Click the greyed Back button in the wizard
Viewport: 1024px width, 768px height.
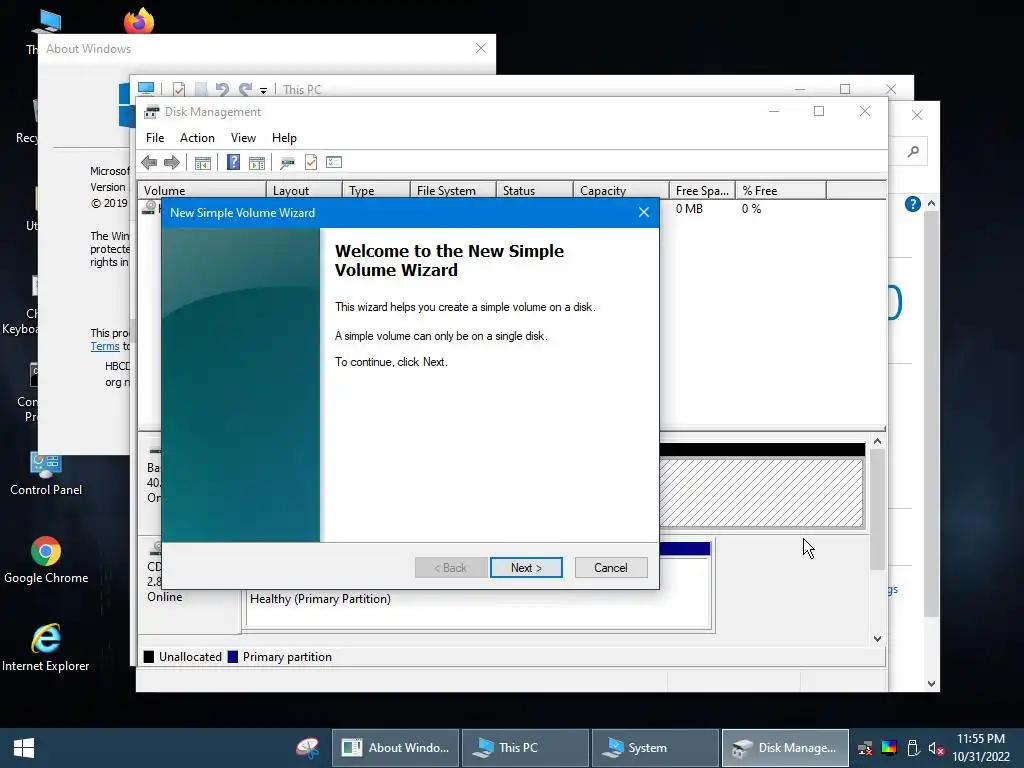pyautogui.click(x=451, y=568)
